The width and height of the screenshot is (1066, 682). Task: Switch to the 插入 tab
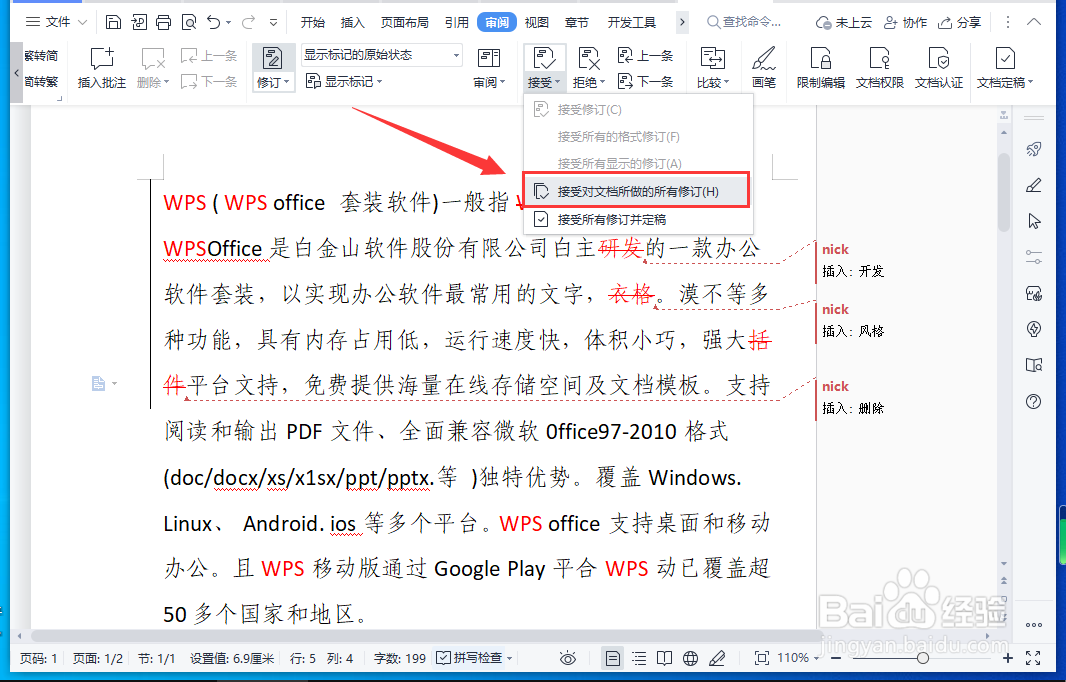[352, 22]
